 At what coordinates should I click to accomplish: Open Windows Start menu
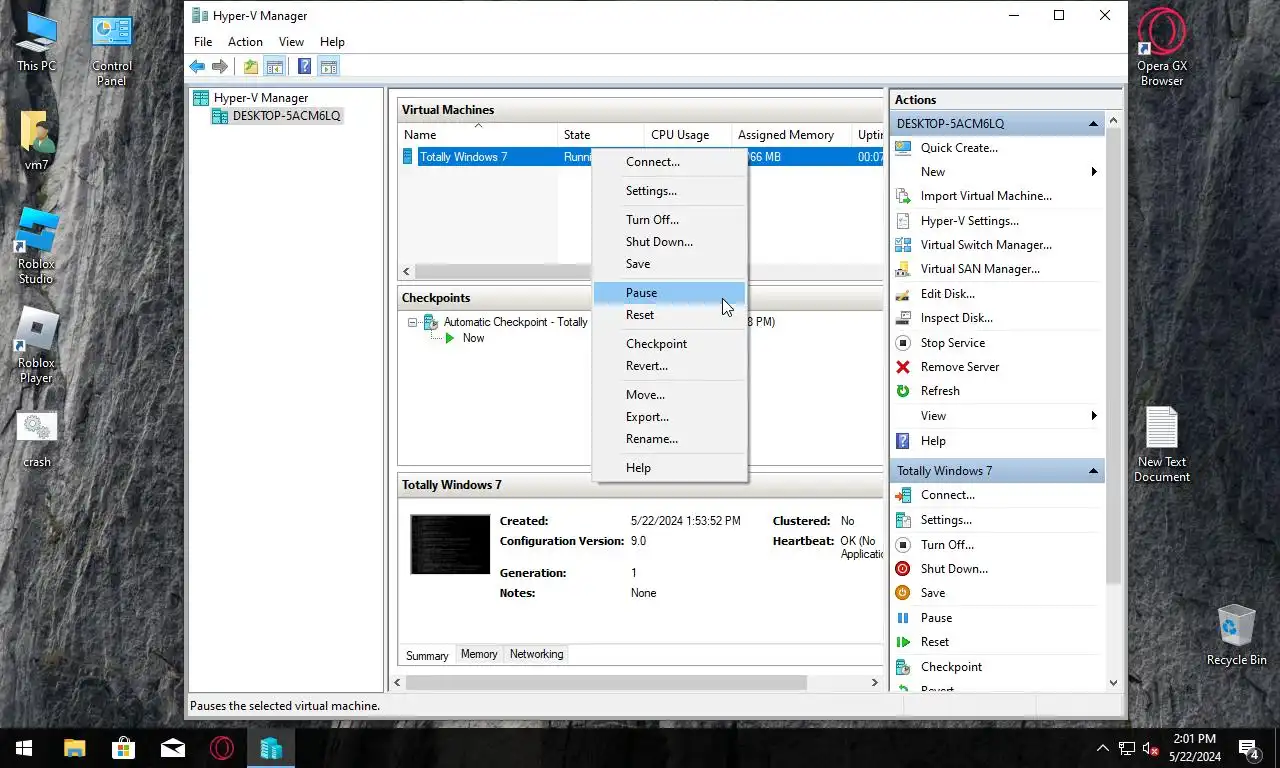[x=24, y=748]
